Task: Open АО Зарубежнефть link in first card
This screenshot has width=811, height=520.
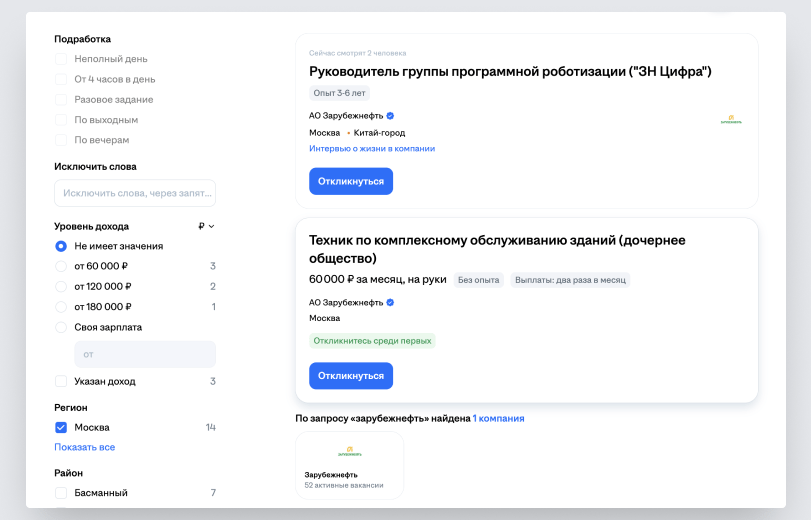Action: 346,116
